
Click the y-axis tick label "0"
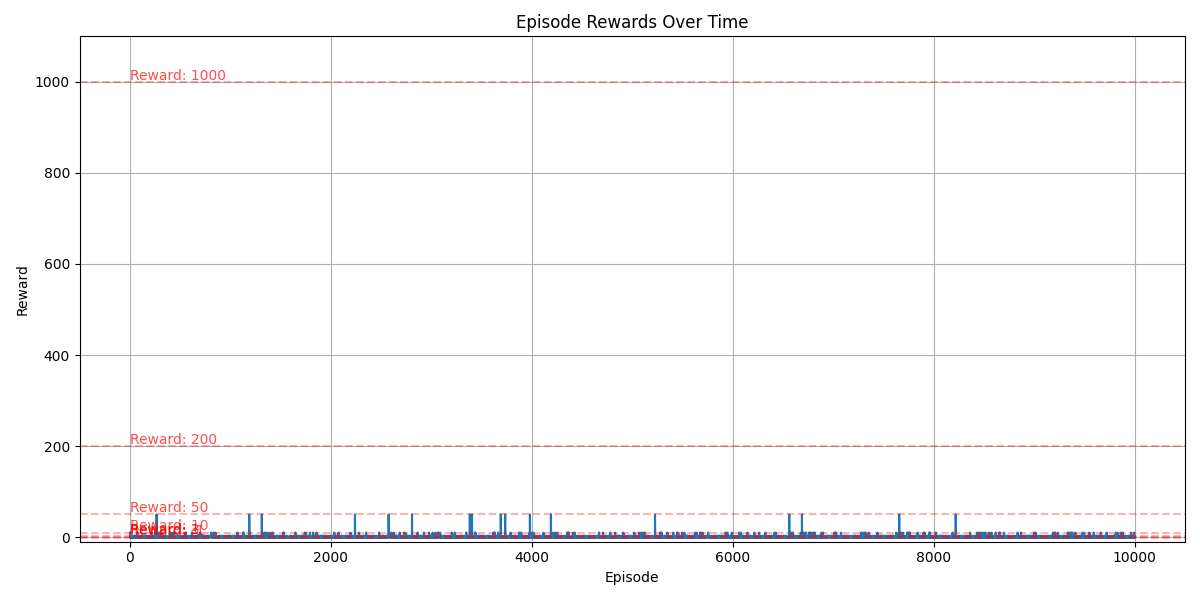click(x=67, y=537)
